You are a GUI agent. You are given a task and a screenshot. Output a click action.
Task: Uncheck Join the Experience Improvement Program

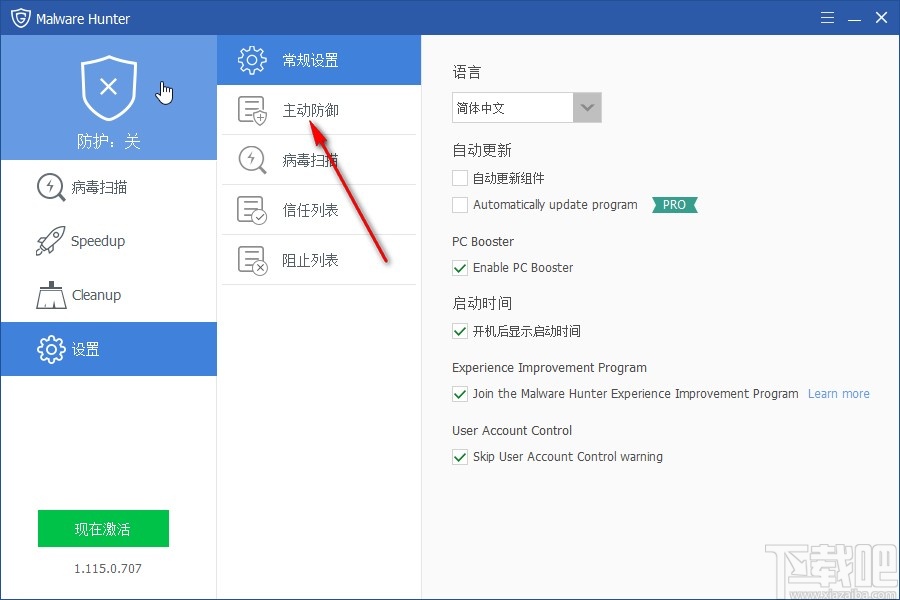460,394
